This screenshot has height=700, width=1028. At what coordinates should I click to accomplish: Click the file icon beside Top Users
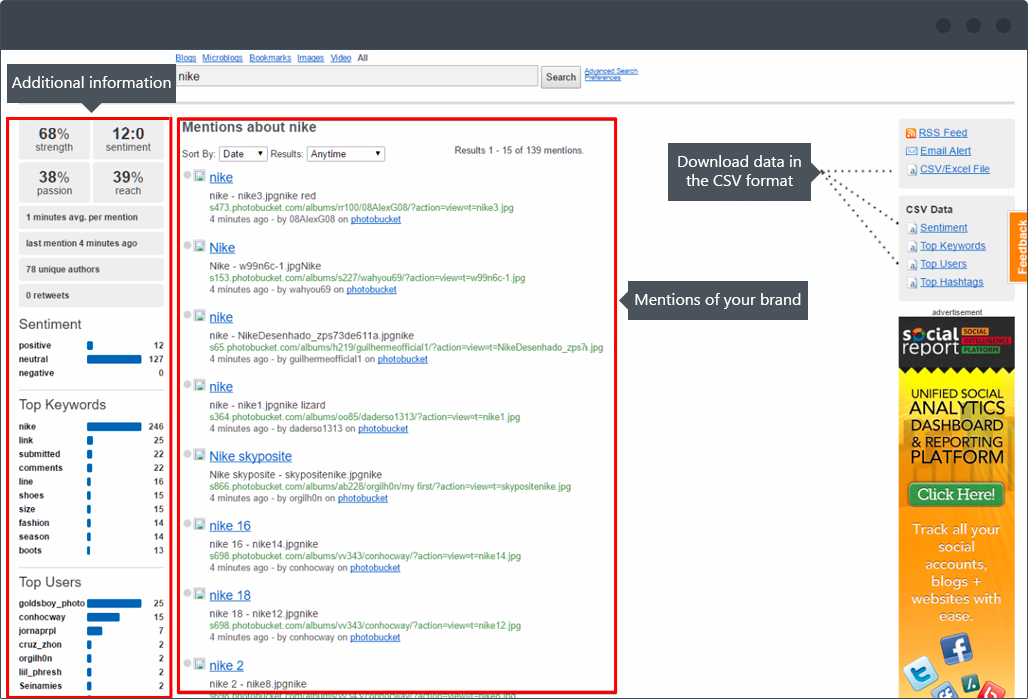point(912,265)
